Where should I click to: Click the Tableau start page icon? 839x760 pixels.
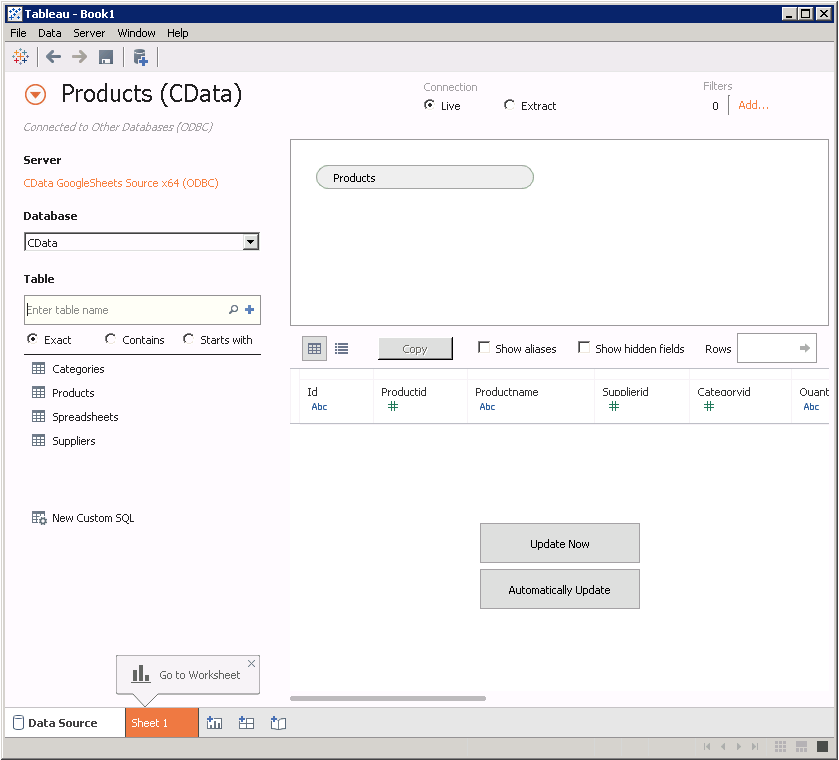(20, 57)
